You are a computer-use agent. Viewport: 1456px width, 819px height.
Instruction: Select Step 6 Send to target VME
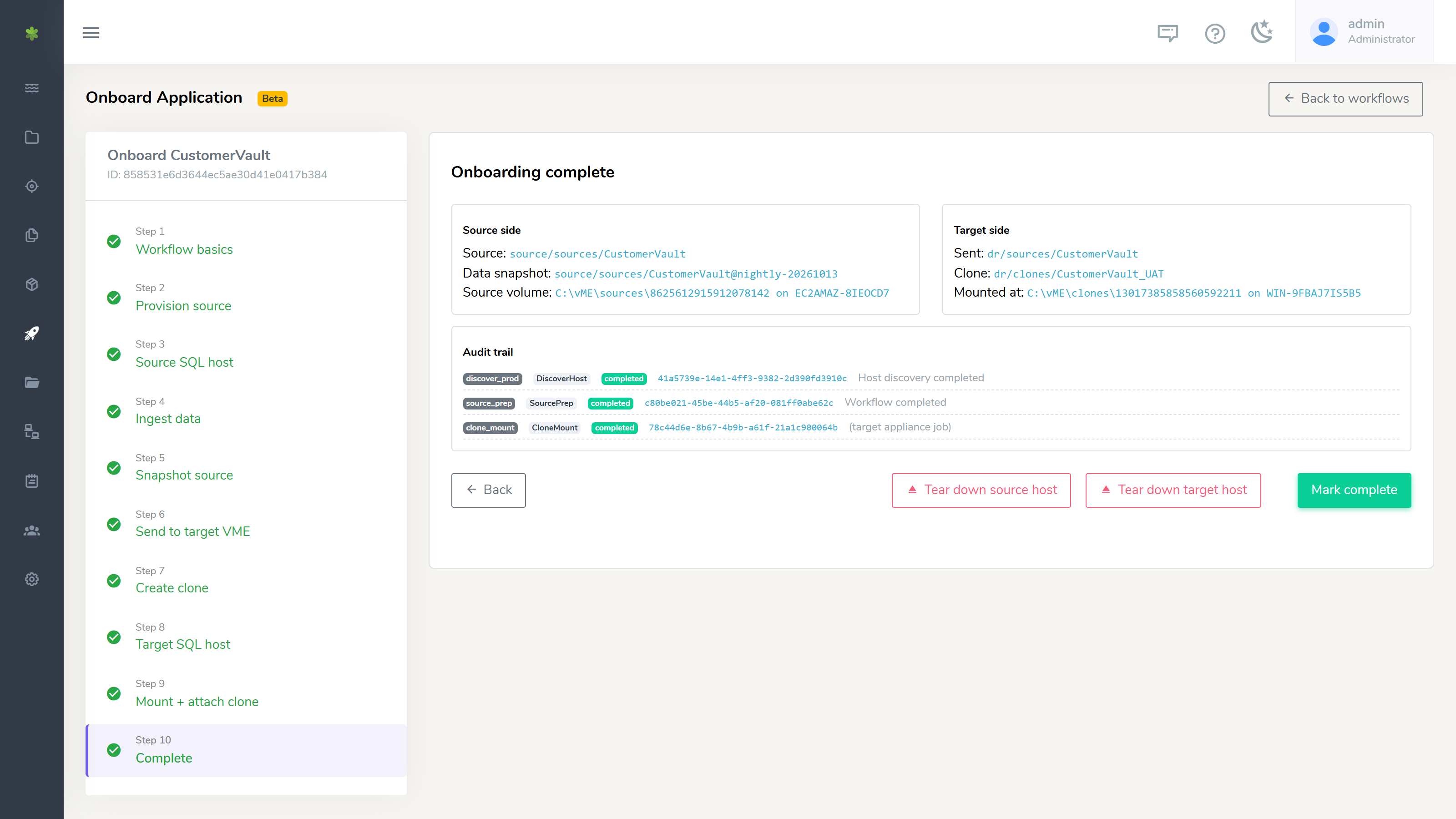tap(246, 524)
